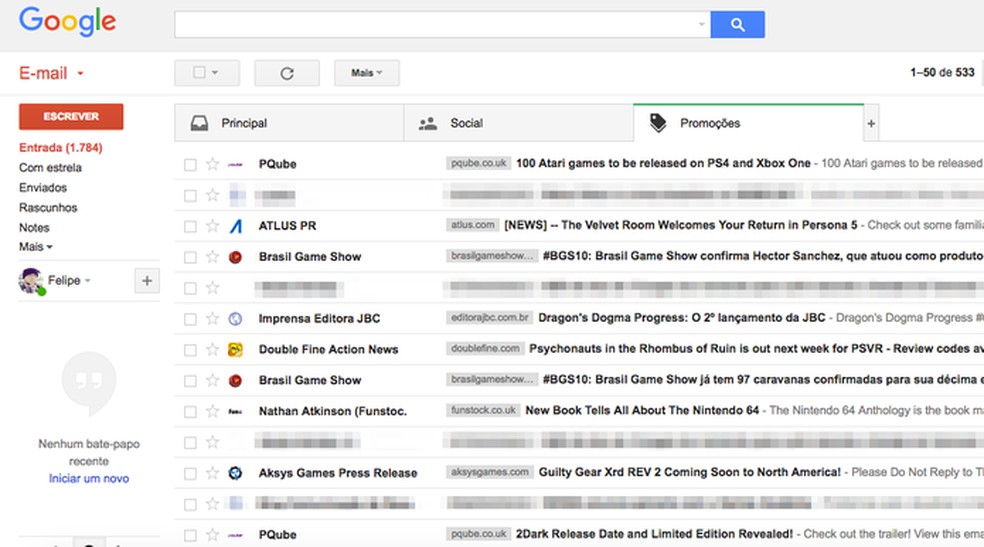Star the Brasil Game Show Hector Sanchez email
The width and height of the screenshot is (984, 547).
click(x=213, y=257)
